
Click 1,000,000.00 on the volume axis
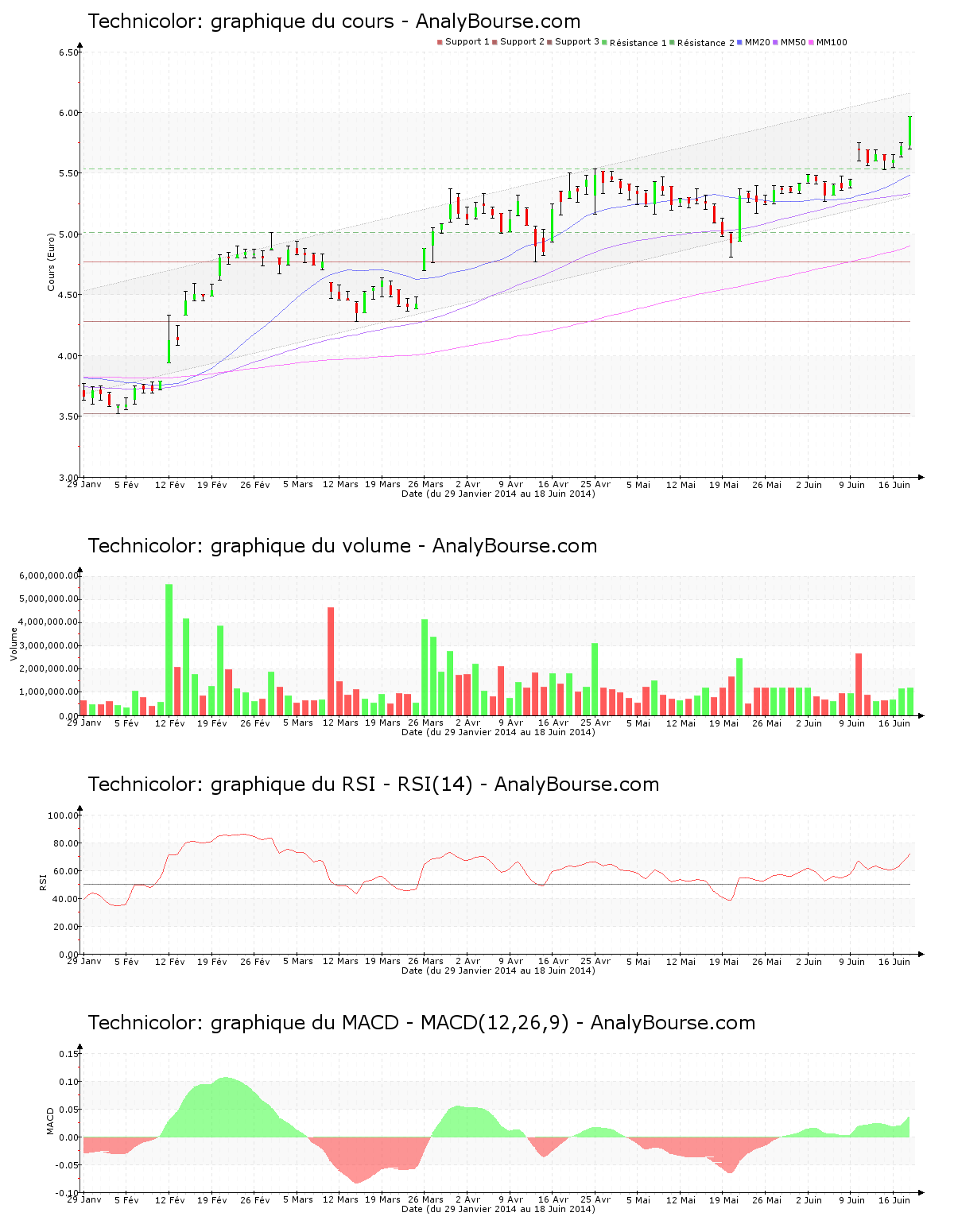click(x=50, y=692)
